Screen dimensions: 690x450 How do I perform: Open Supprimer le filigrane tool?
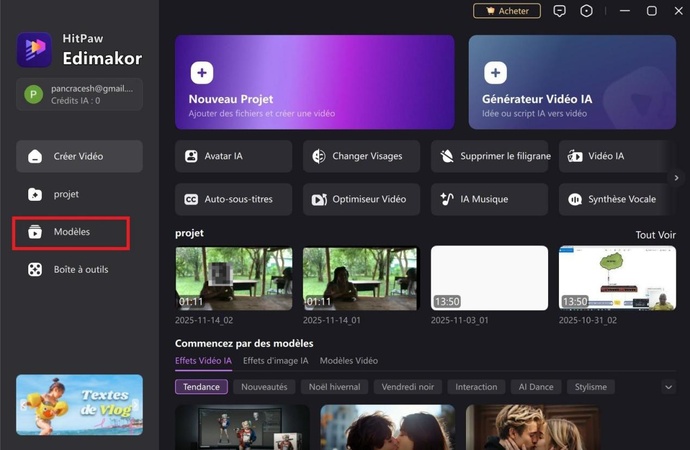pyautogui.click(x=489, y=156)
